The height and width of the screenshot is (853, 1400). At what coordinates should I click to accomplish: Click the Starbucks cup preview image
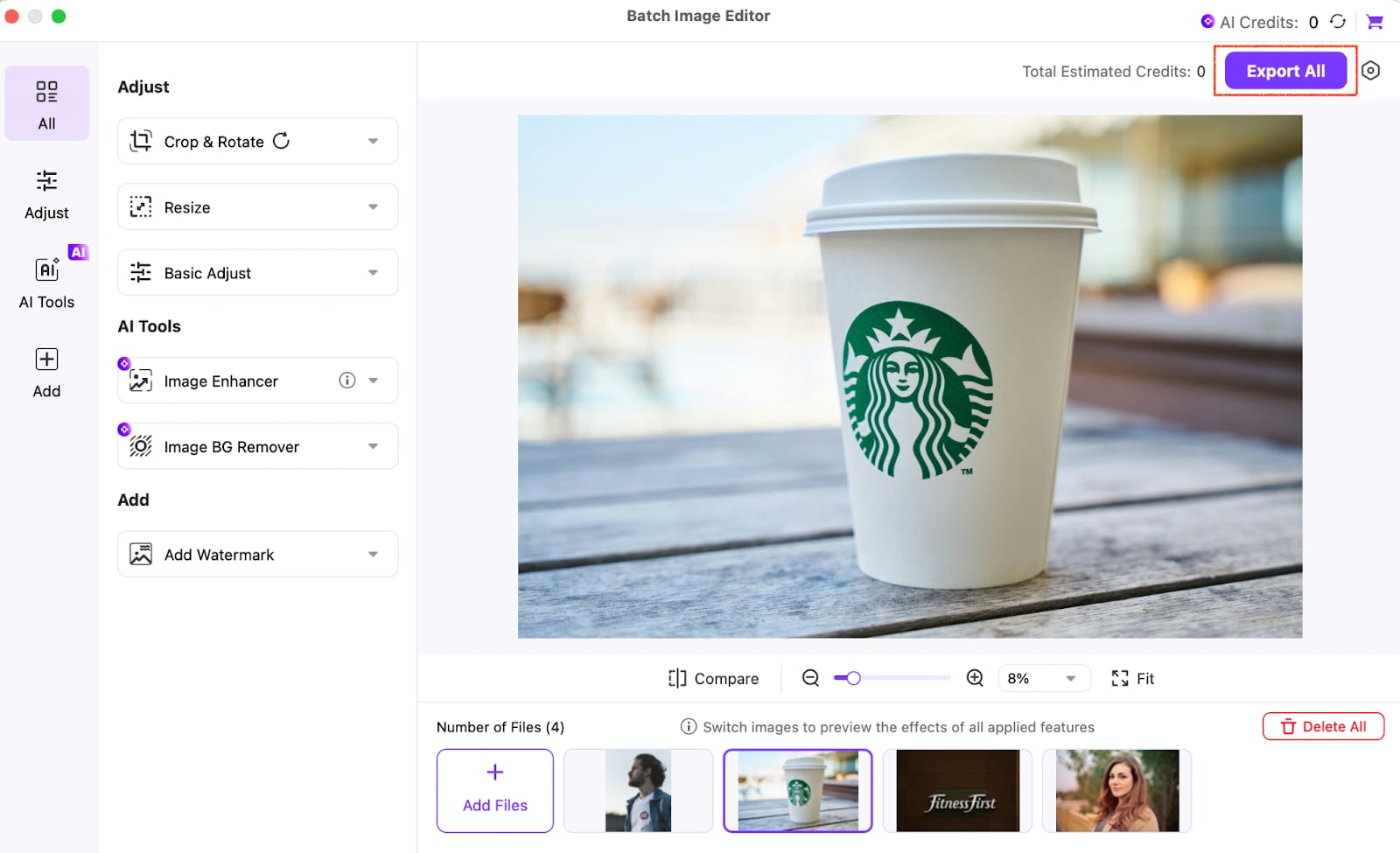point(910,376)
